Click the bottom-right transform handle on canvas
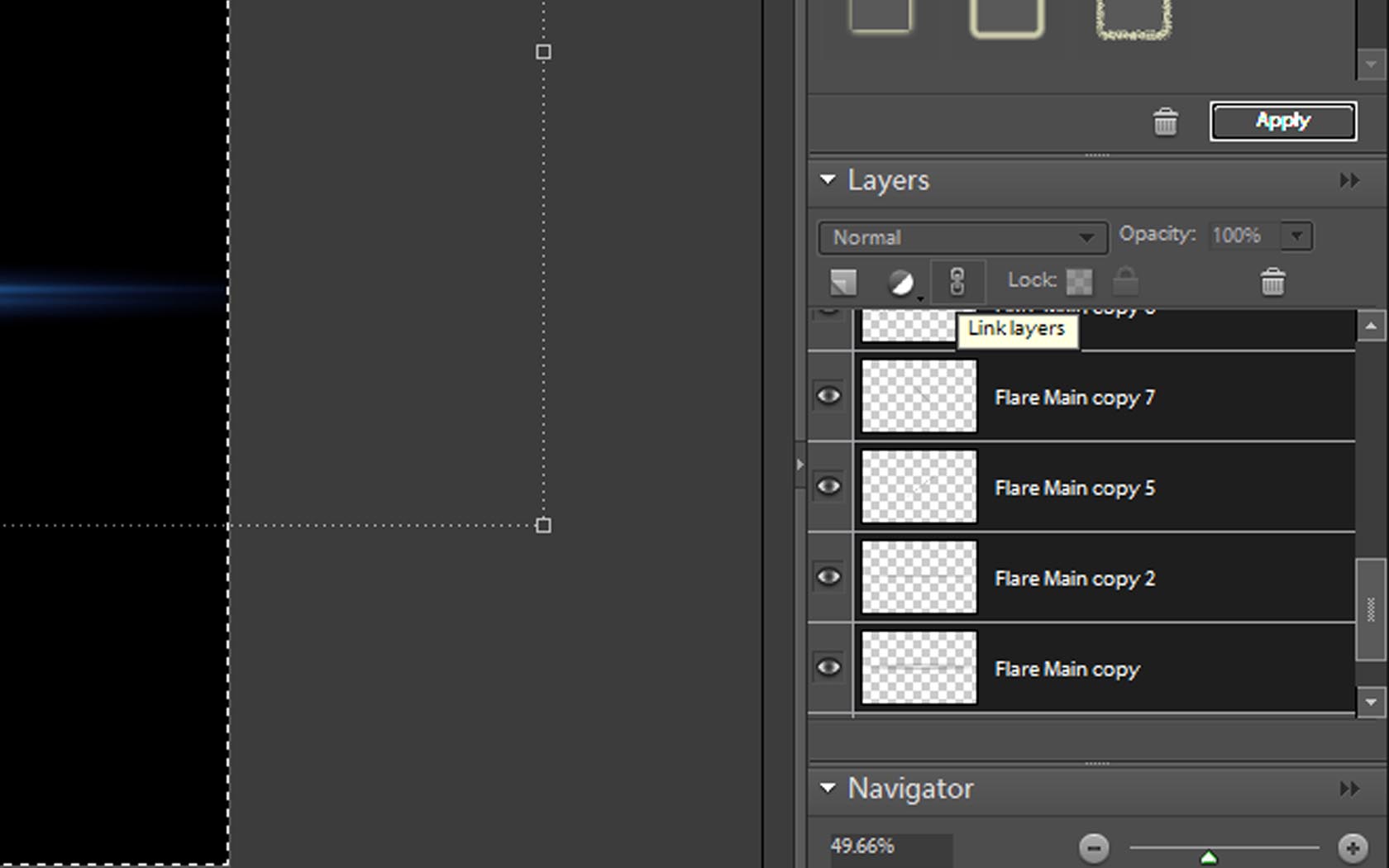This screenshot has height=868, width=1389. tap(543, 525)
